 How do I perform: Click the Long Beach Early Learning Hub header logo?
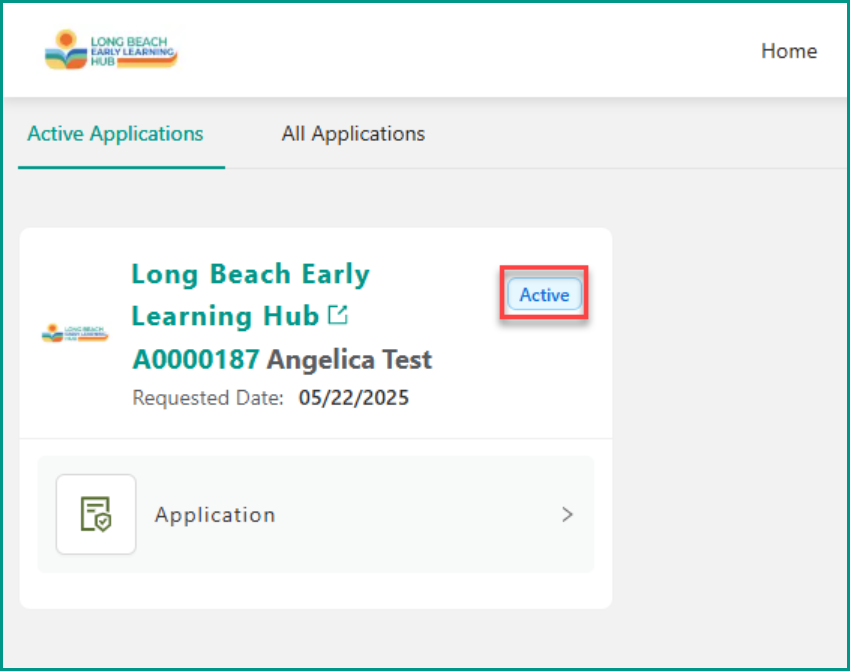click(111, 50)
